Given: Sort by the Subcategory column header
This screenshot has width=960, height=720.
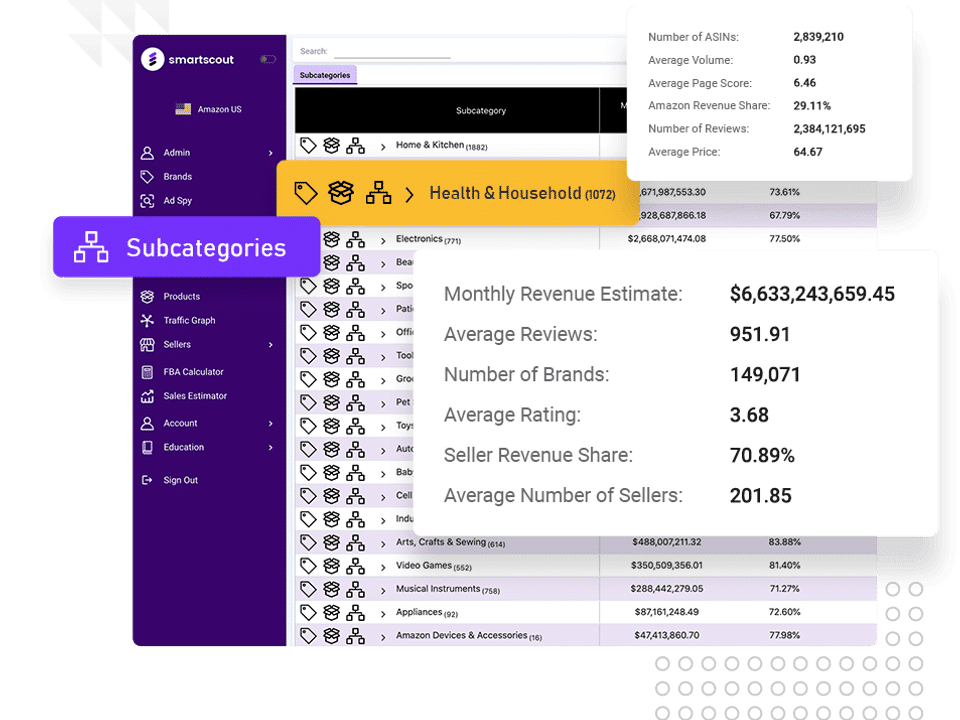Looking at the screenshot, I should point(481,110).
